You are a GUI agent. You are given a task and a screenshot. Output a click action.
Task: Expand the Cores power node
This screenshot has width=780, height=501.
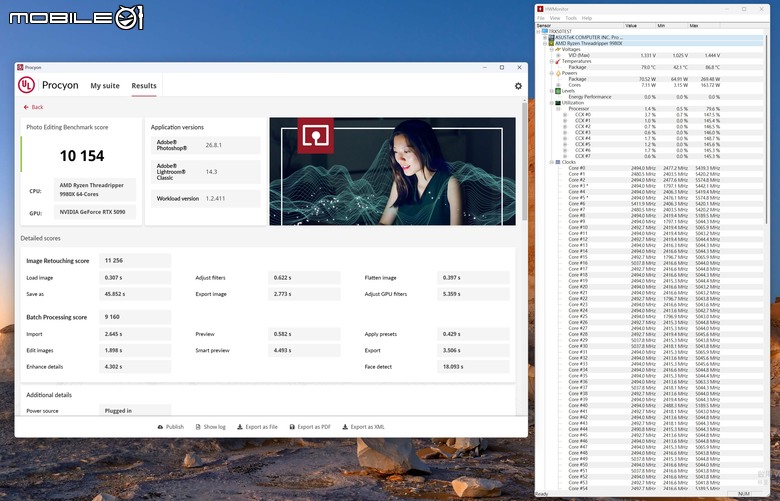point(558,85)
